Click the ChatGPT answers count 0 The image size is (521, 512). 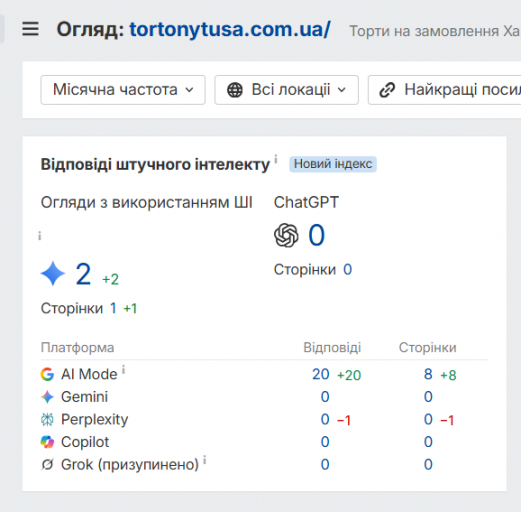pos(316,235)
